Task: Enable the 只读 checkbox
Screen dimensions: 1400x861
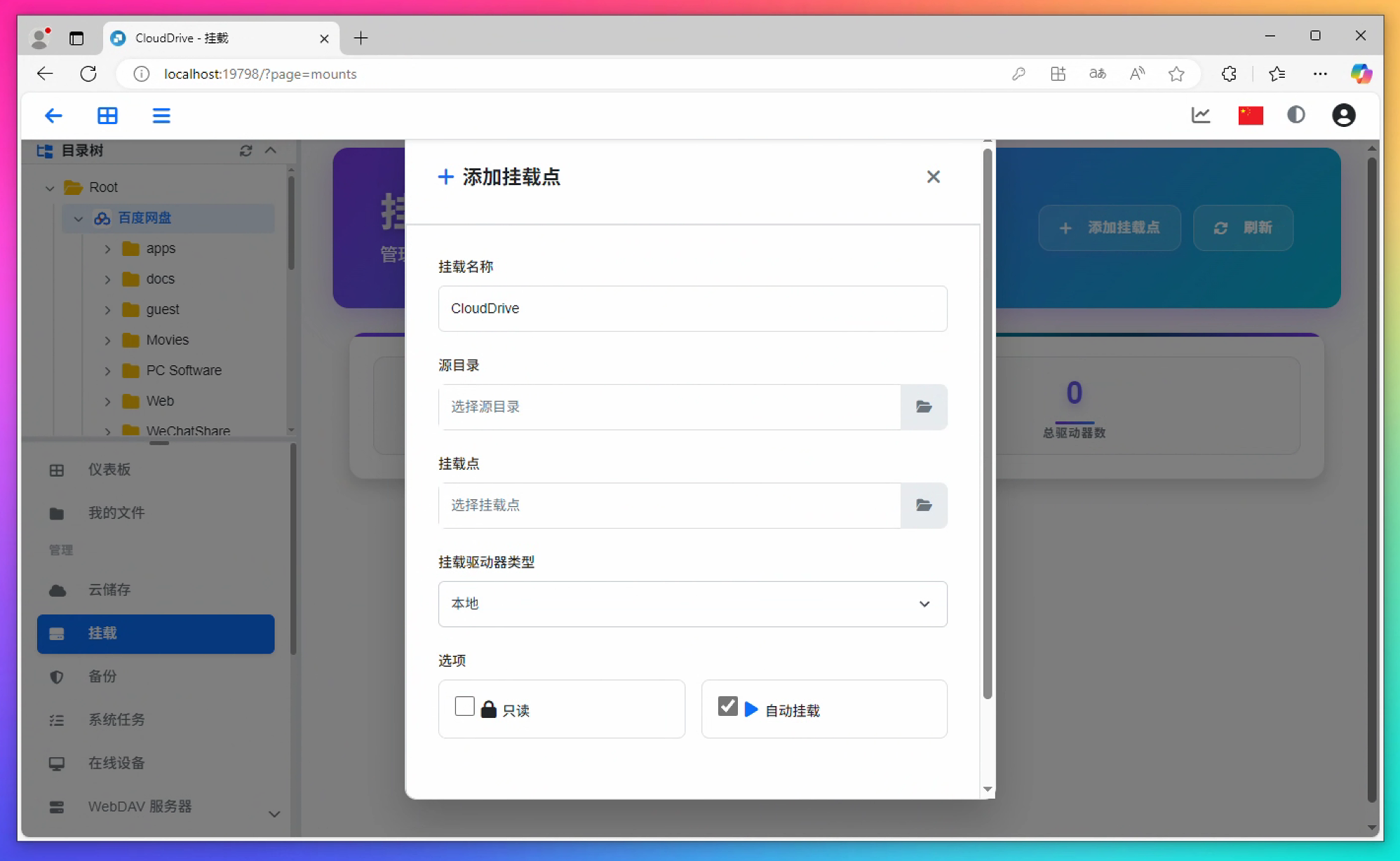Action: click(x=464, y=706)
